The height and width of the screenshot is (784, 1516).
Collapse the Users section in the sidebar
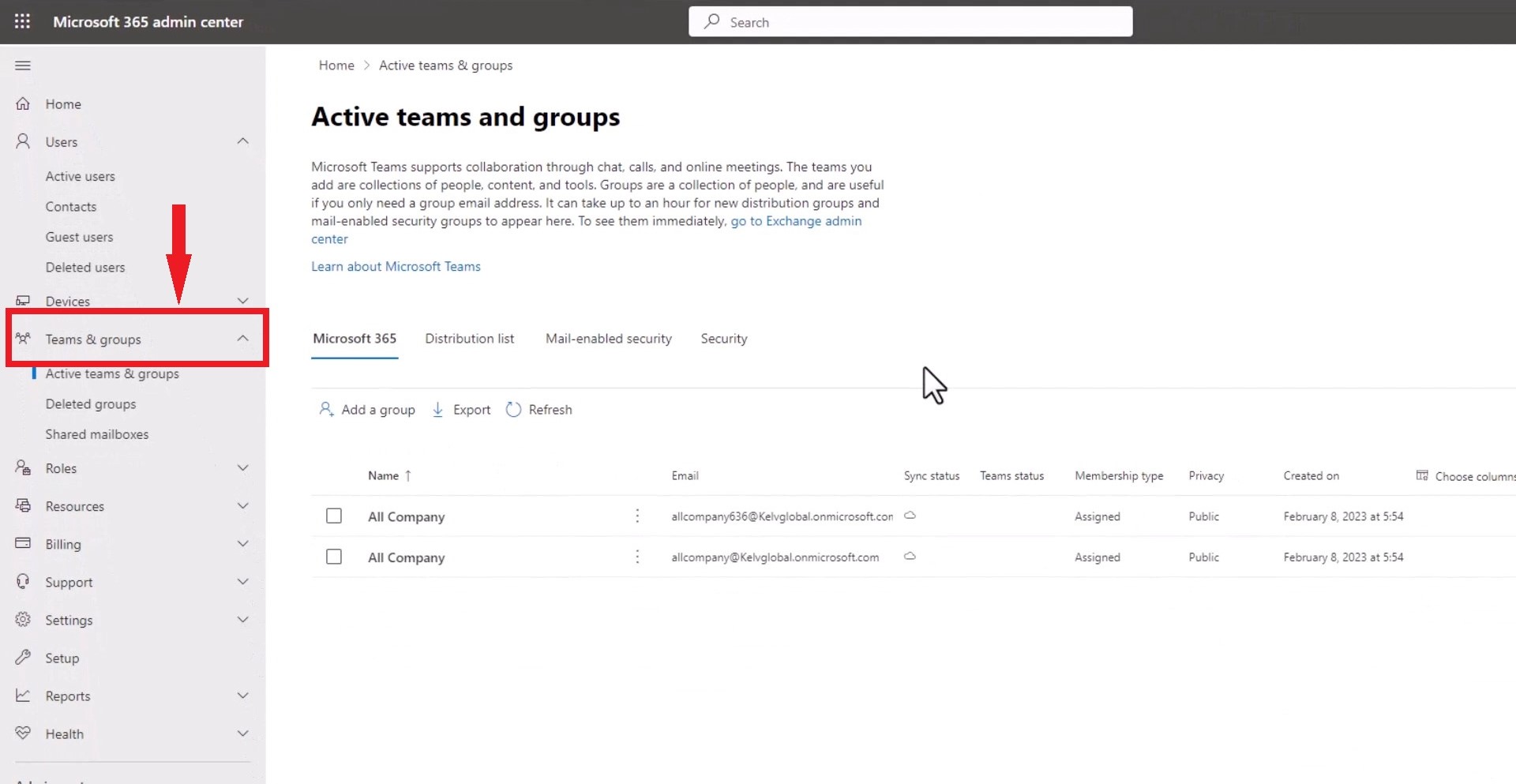coord(243,141)
